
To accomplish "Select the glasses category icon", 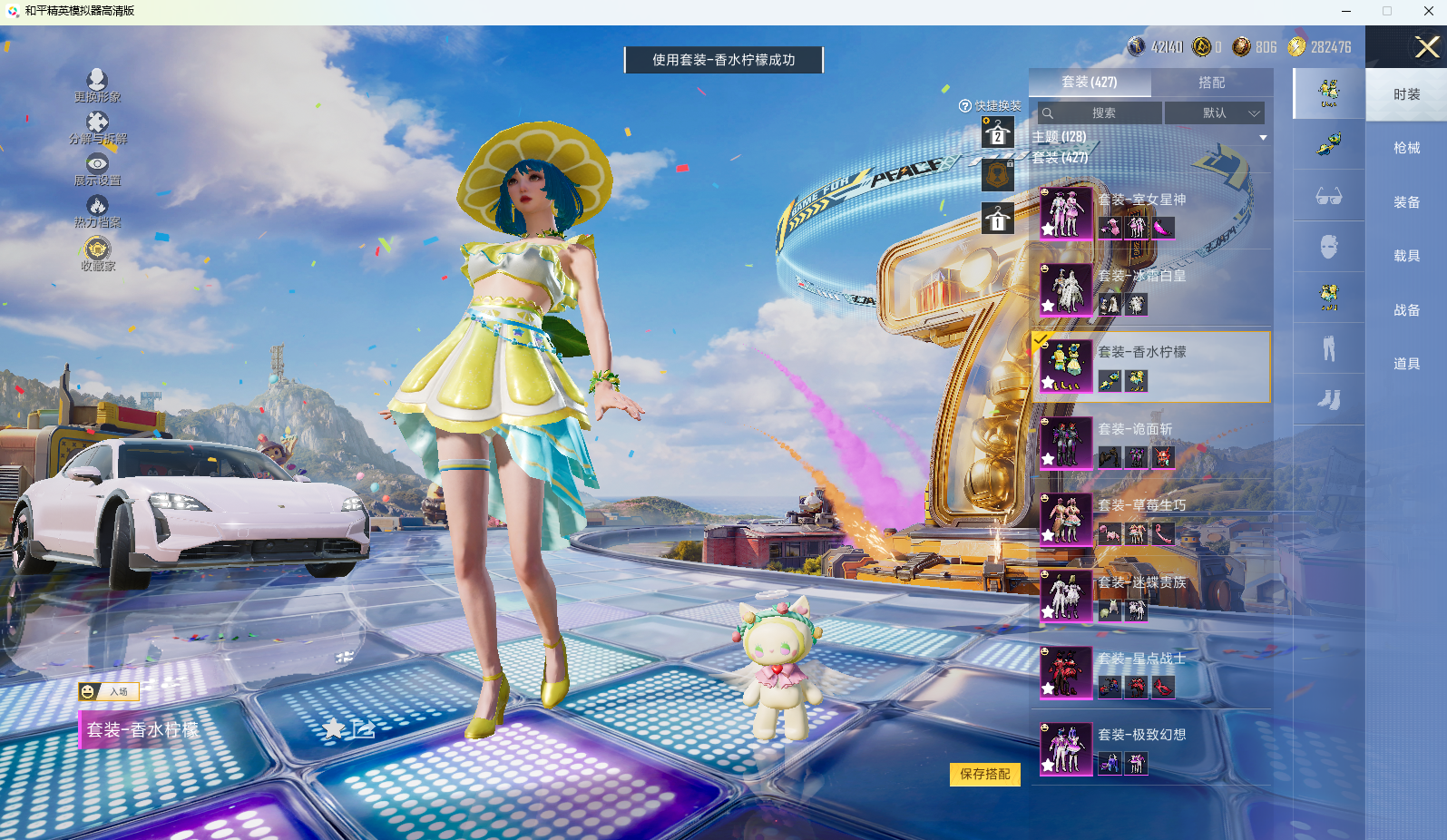I will pos(1329,195).
